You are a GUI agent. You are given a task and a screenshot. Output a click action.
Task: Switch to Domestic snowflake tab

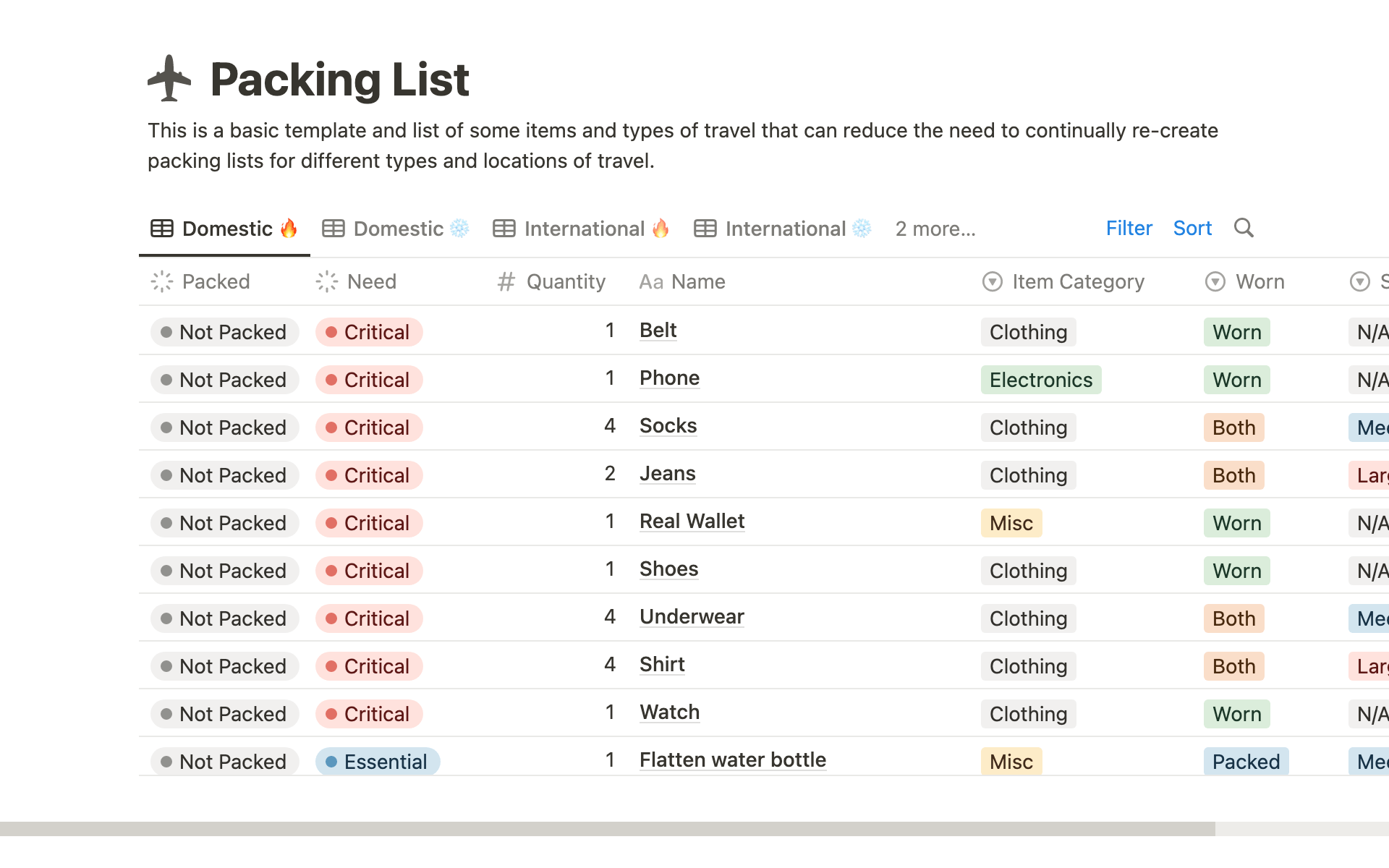(396, 229)
